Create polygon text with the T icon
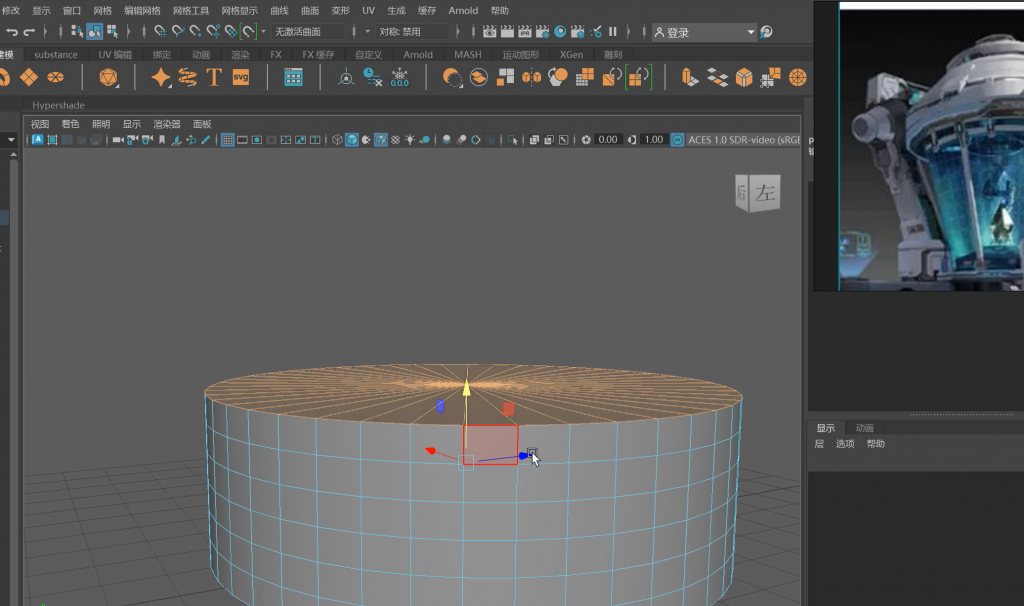This screenshot has height=606, width=1024. 214,78
